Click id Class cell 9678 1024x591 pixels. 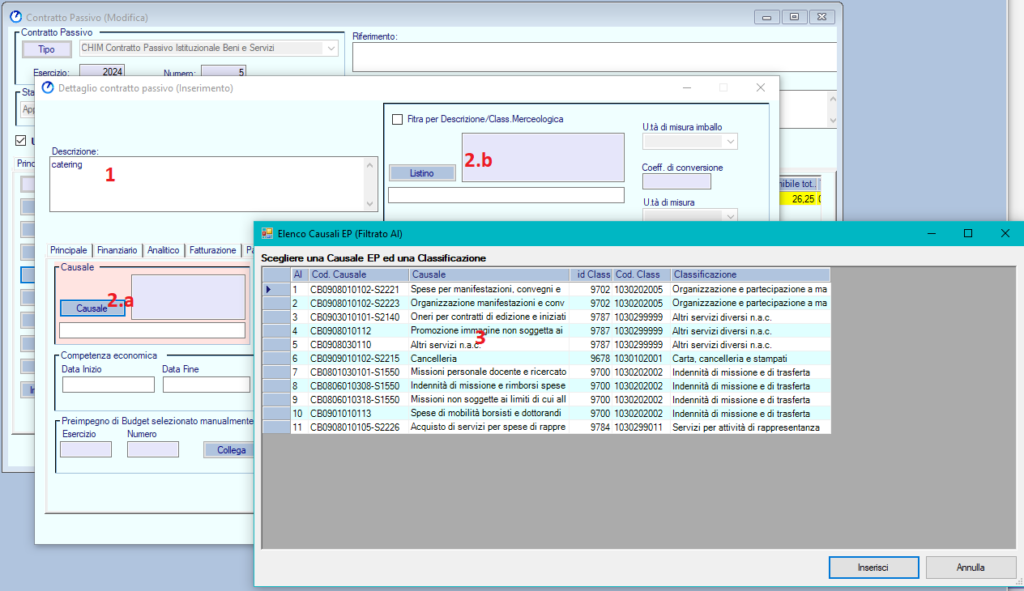pyautogui.click(x=600, y=359)
